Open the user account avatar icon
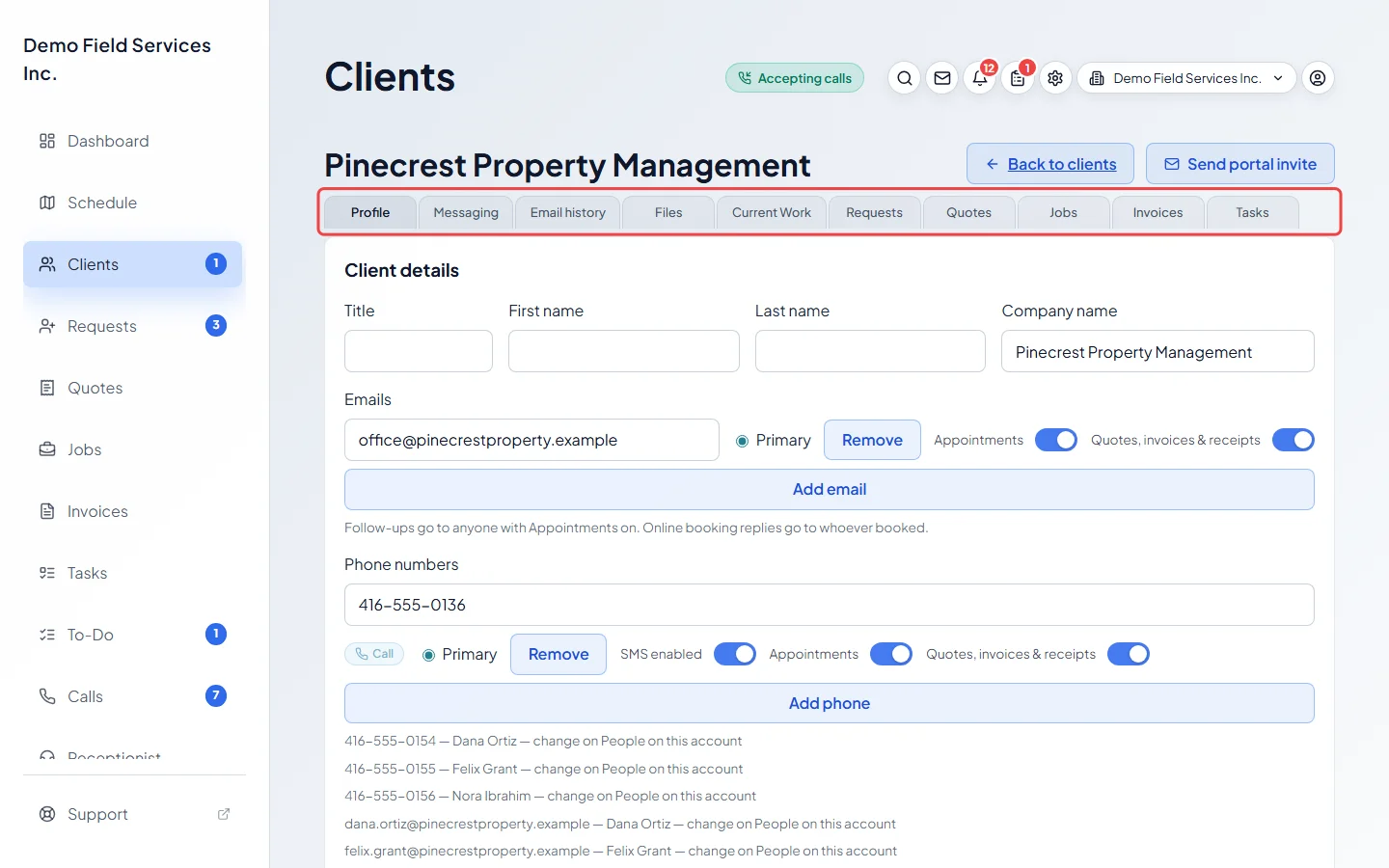This screenshot has width=1389, height=868. pos(1318,78)
